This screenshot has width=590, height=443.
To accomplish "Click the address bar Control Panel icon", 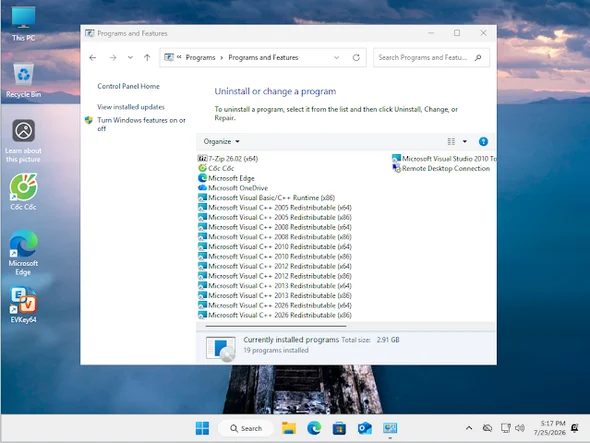I will (x=169, y=57).
